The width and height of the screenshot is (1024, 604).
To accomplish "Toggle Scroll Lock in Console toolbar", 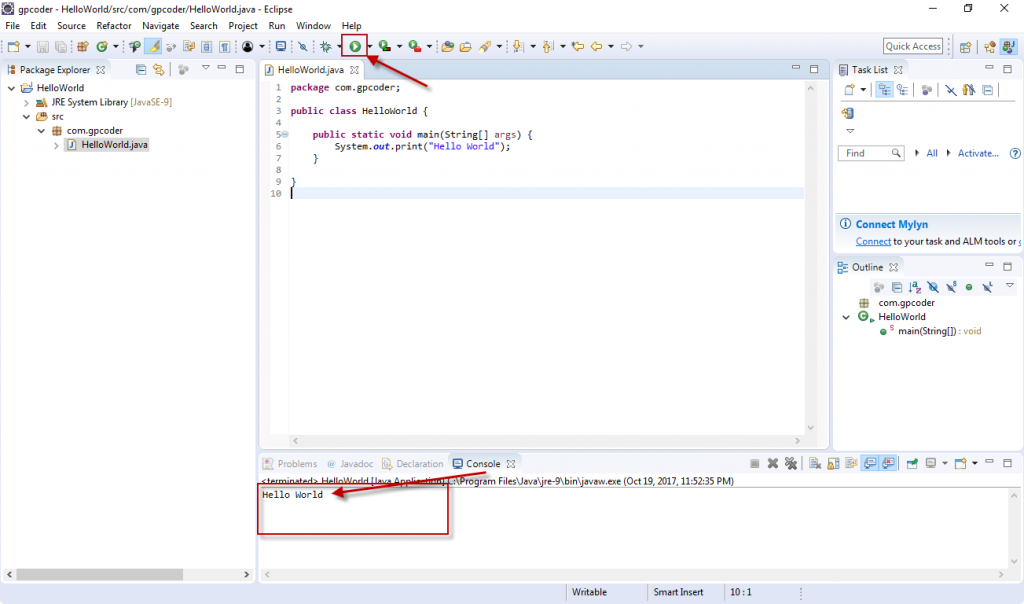I will point(833,464).
